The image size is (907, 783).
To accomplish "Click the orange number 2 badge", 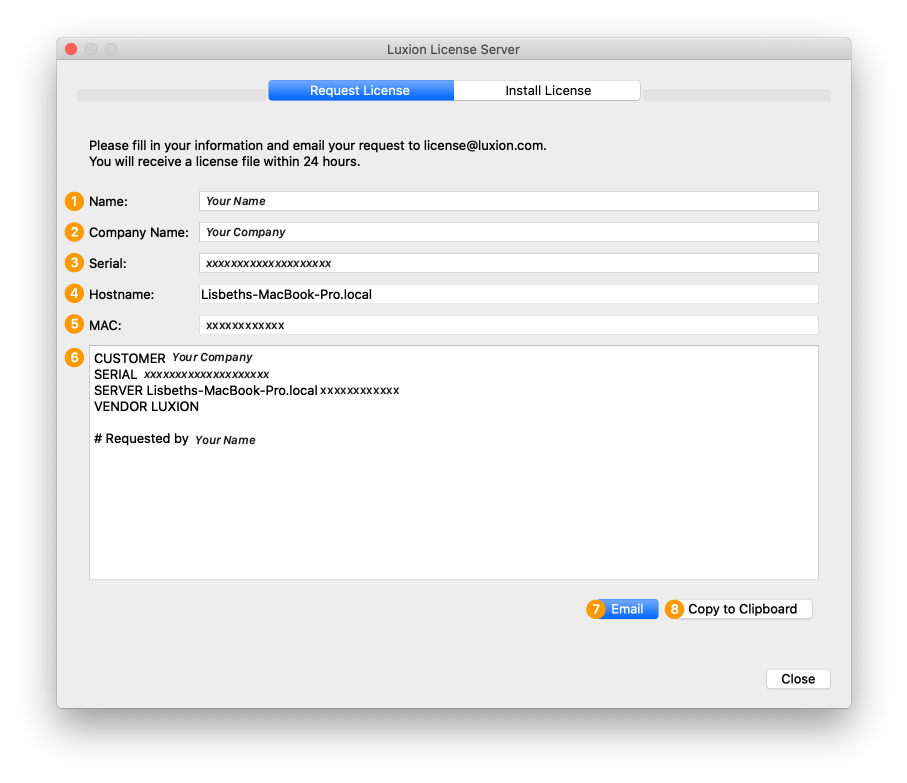I will tap(74, 232).
